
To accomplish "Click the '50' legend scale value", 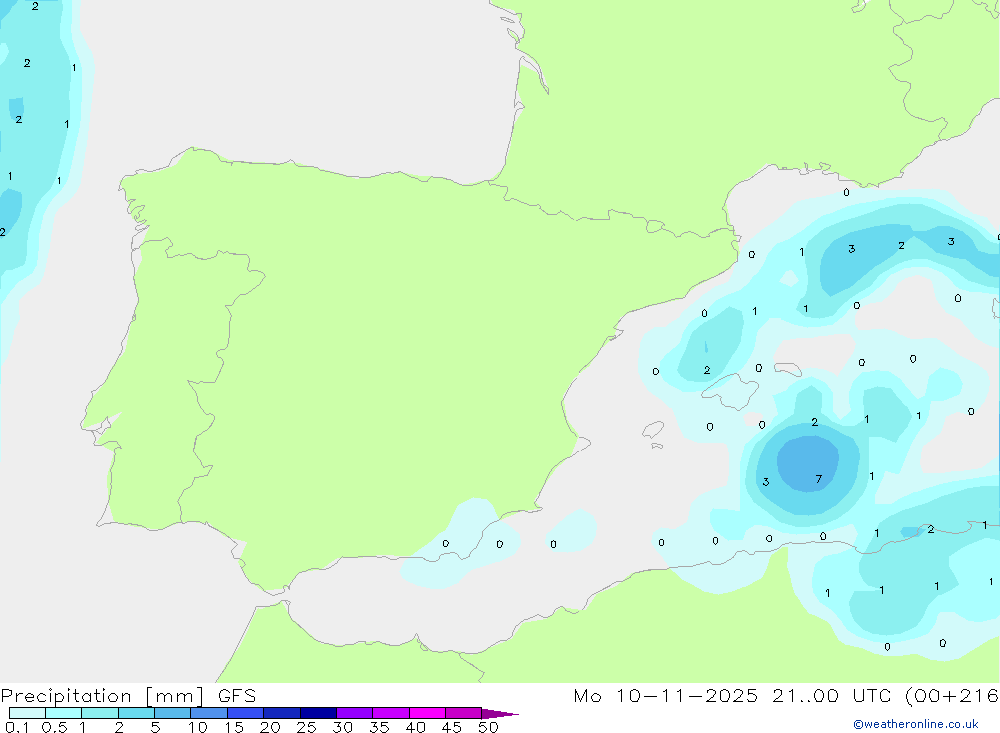I will pyautogui.click(x=488, y=727).
